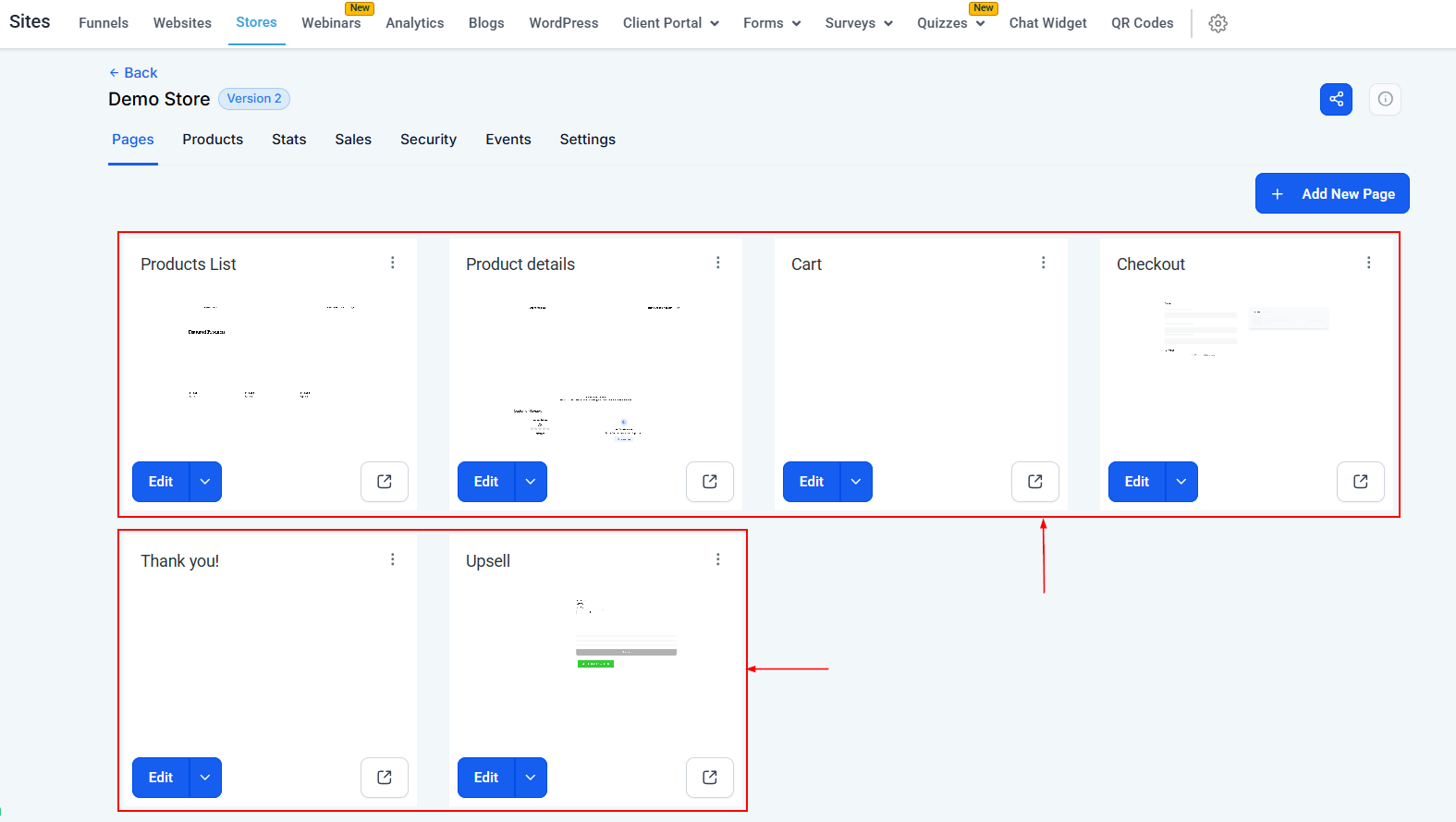Open the settings gear in top navigation
The image size is (1456, 822).
1218,24
